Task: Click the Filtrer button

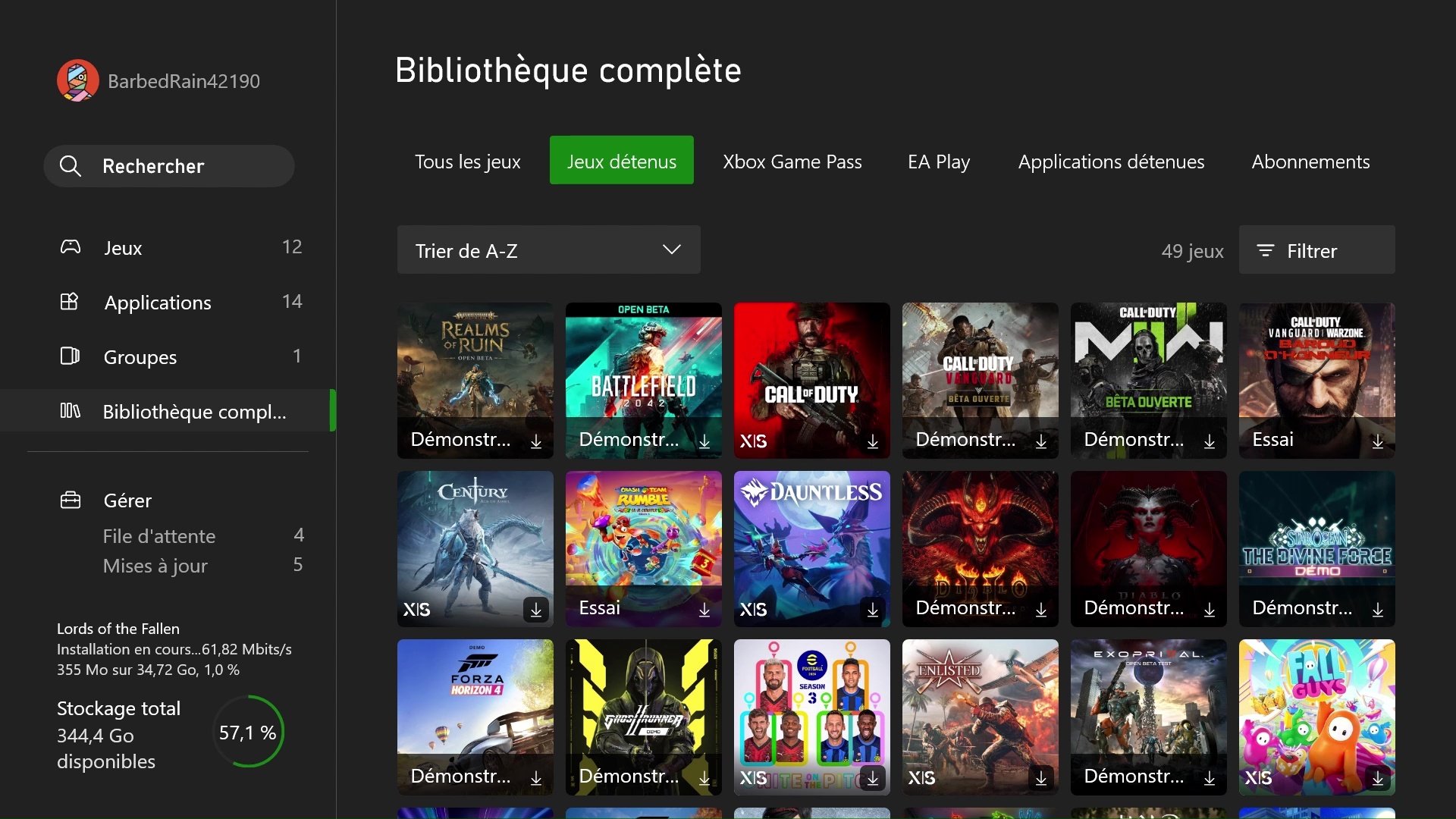Action: tap(1316, 249)
